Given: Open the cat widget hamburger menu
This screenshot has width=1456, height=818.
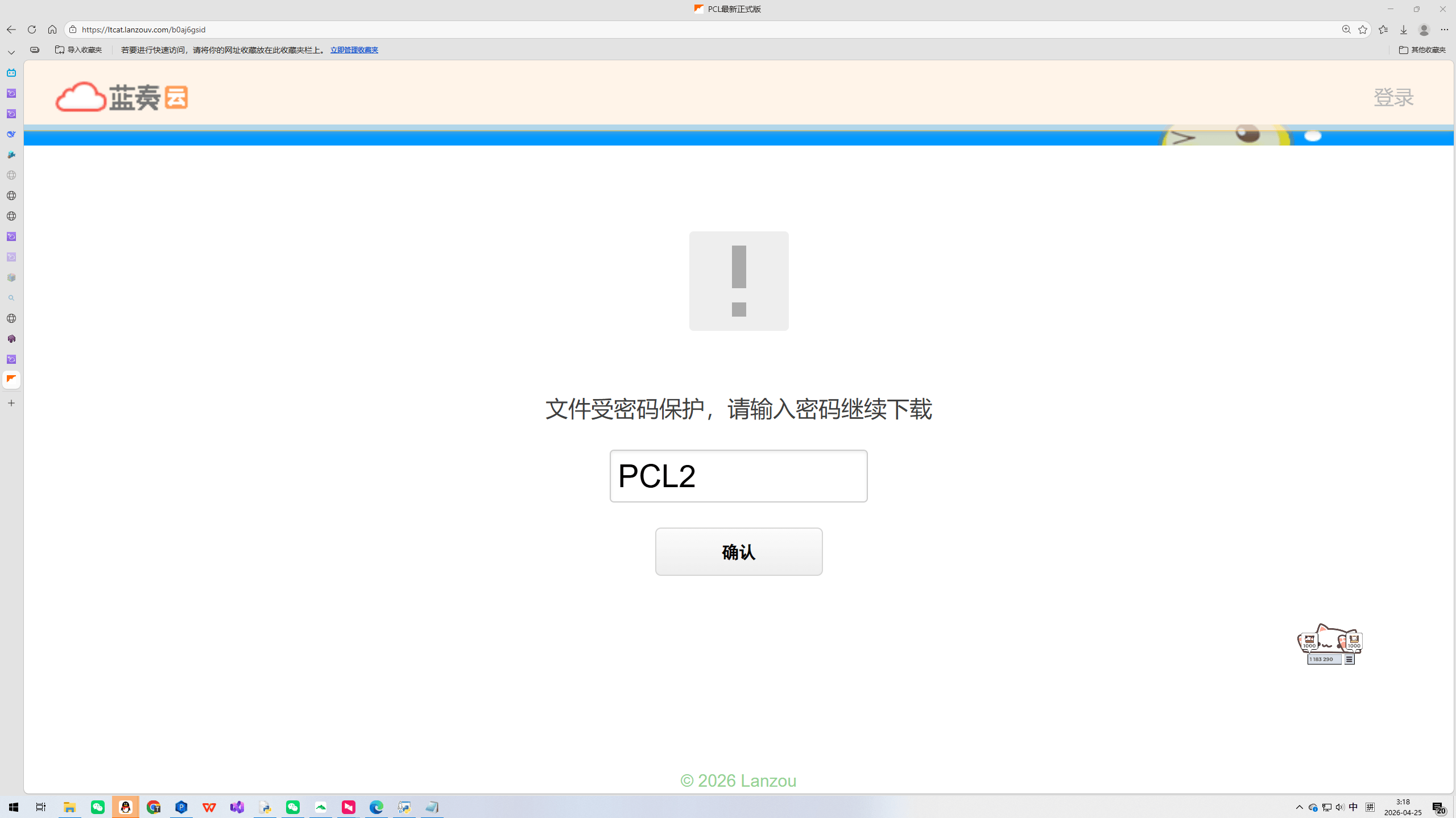Looking at the screenshot, I should (x=1349, y=659).
